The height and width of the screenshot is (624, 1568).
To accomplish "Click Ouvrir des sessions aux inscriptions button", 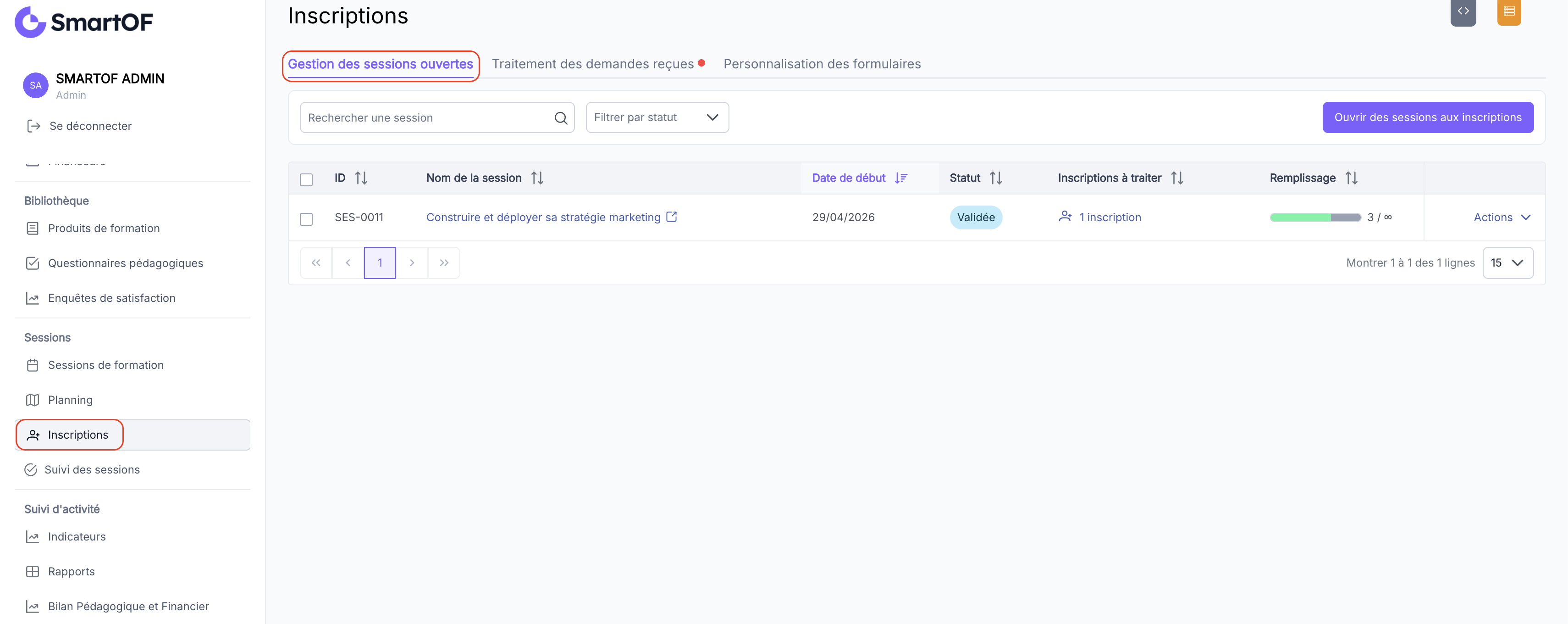I will pos(1427,117).
